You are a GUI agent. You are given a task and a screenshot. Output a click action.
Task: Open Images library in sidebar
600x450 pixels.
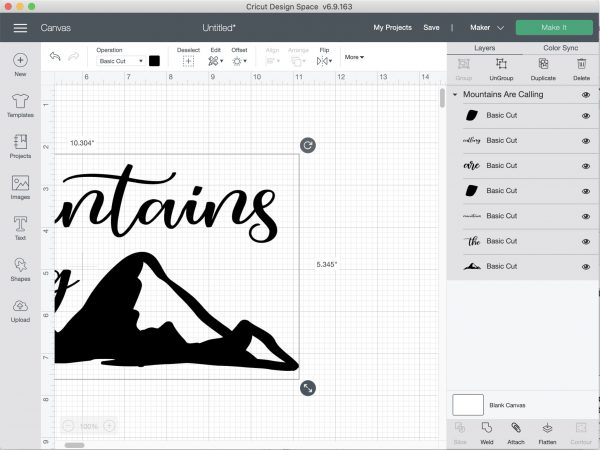pos(20,188)
